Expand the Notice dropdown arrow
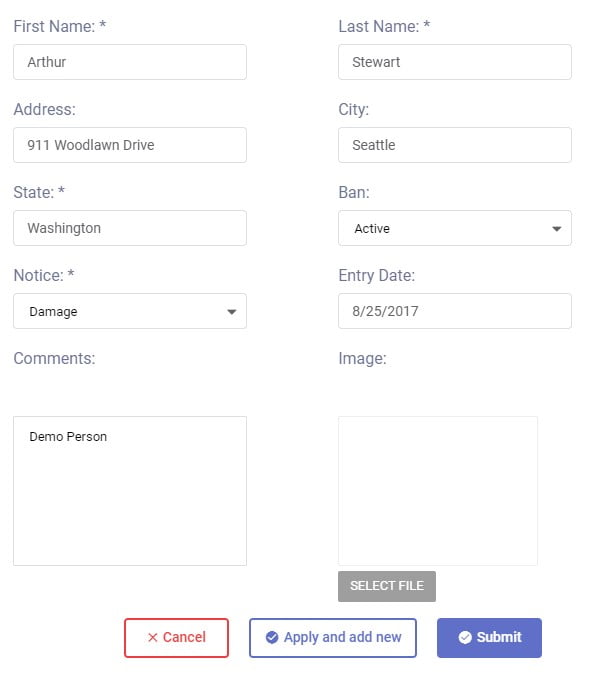This screenshot has height=678, width=590. pos(232,312)
